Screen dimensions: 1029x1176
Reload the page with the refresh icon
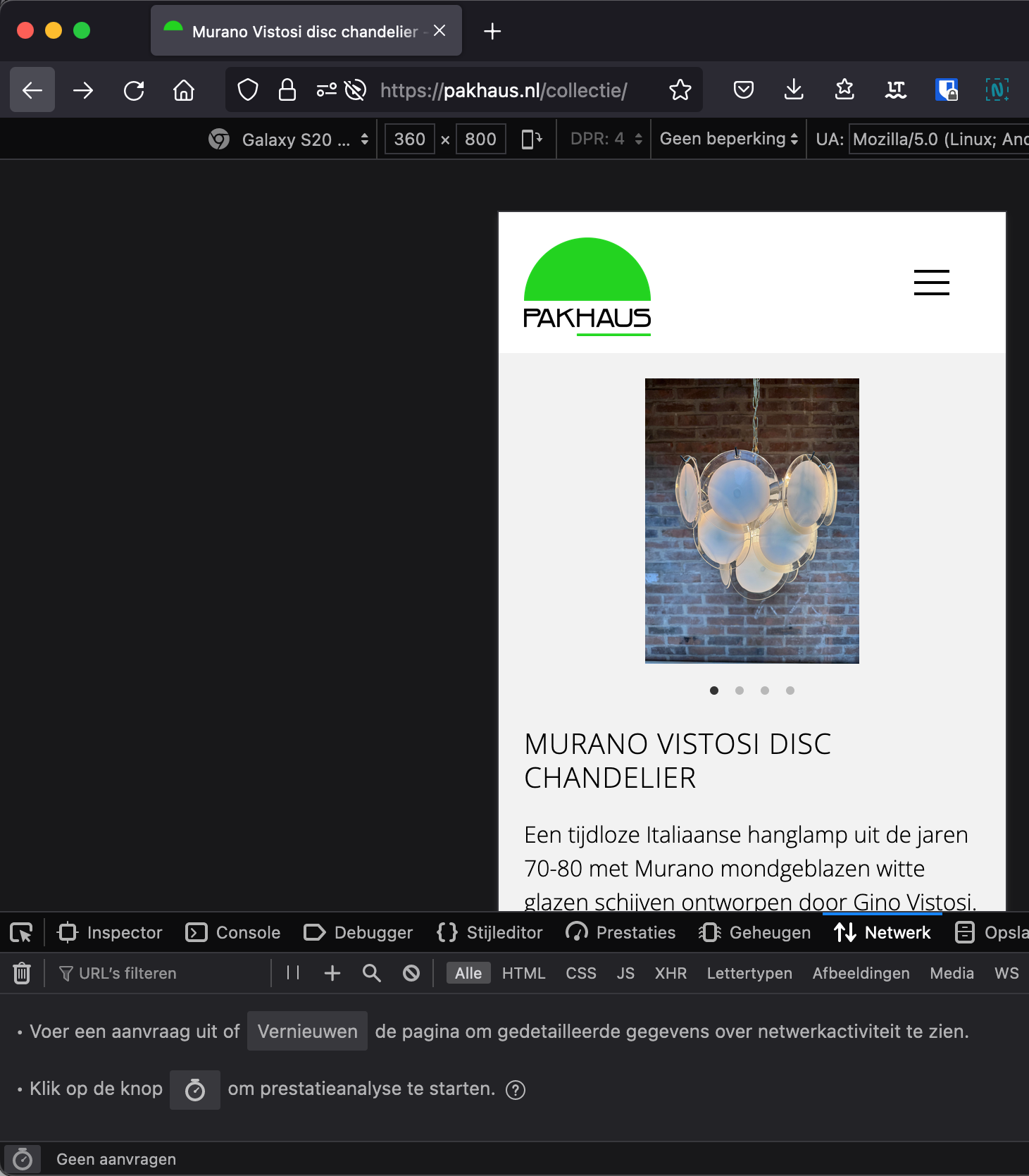[134, 90]
